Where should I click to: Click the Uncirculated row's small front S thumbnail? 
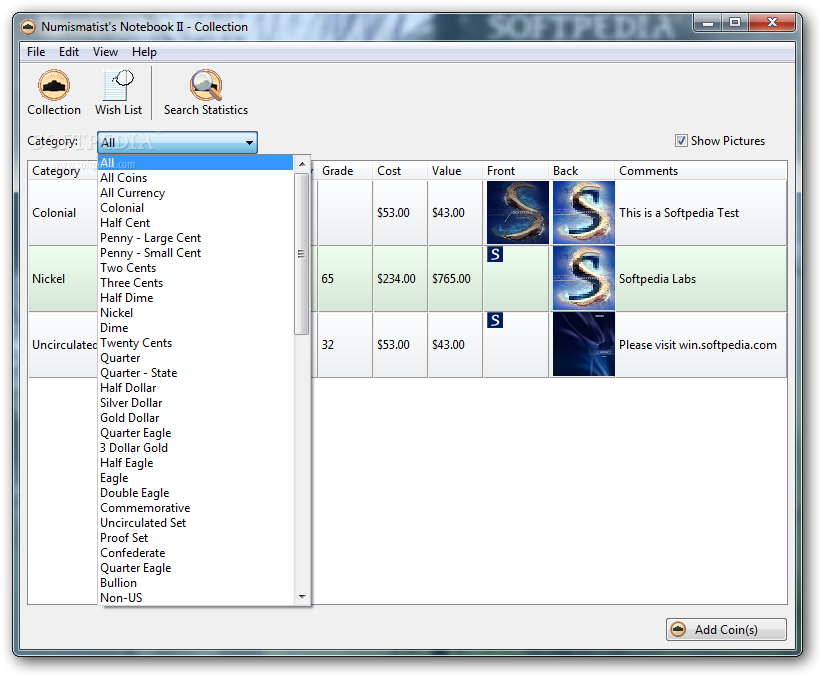tap(495, 320)
